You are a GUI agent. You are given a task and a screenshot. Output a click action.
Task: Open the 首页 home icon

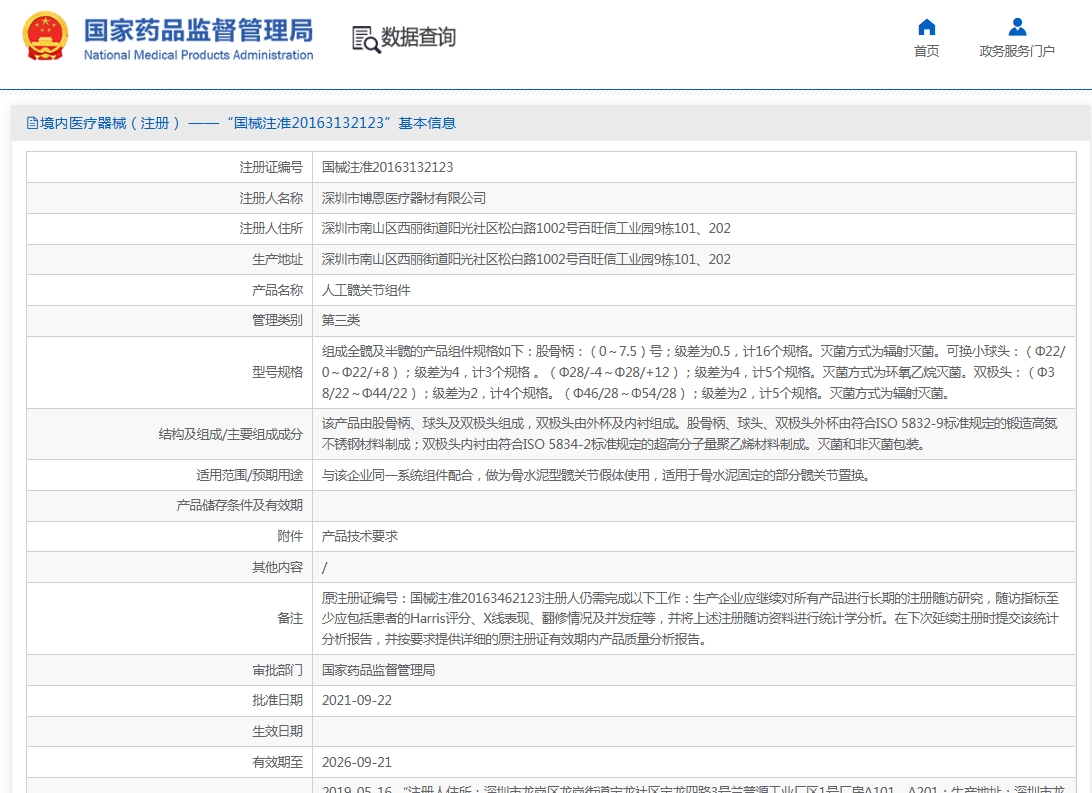pyautogui.click(x=926, y=27)
